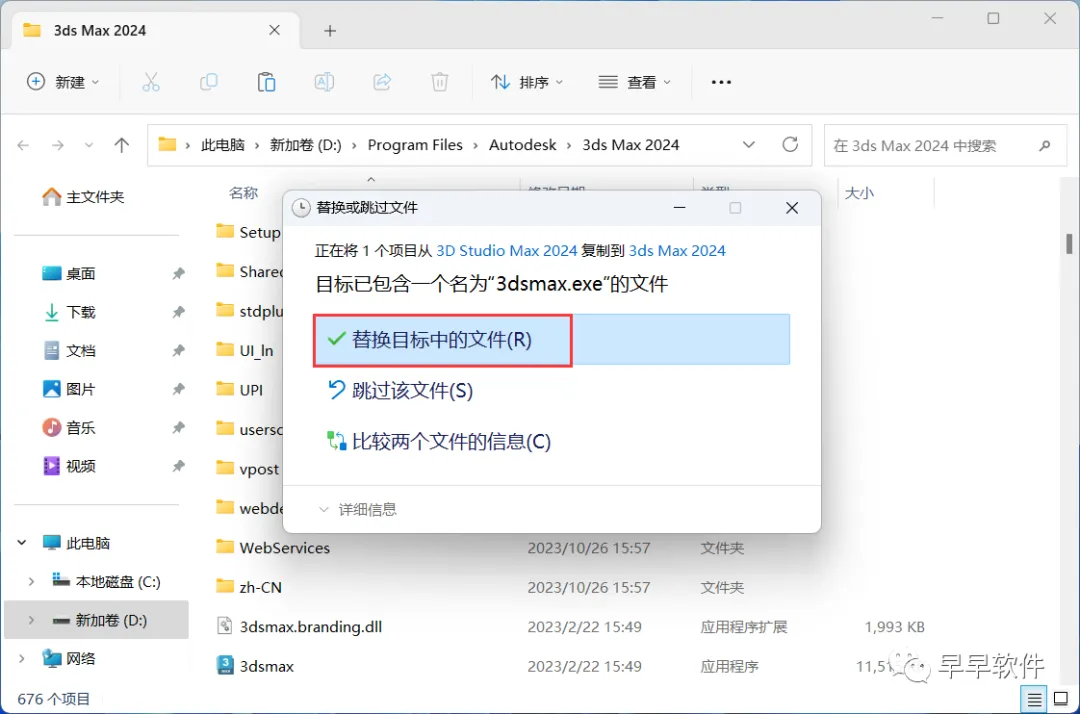Unpin Videos (视频) using its pin icon
Image resolution: width=1080 pixels, height=714 pixels.
pos(178,466)
